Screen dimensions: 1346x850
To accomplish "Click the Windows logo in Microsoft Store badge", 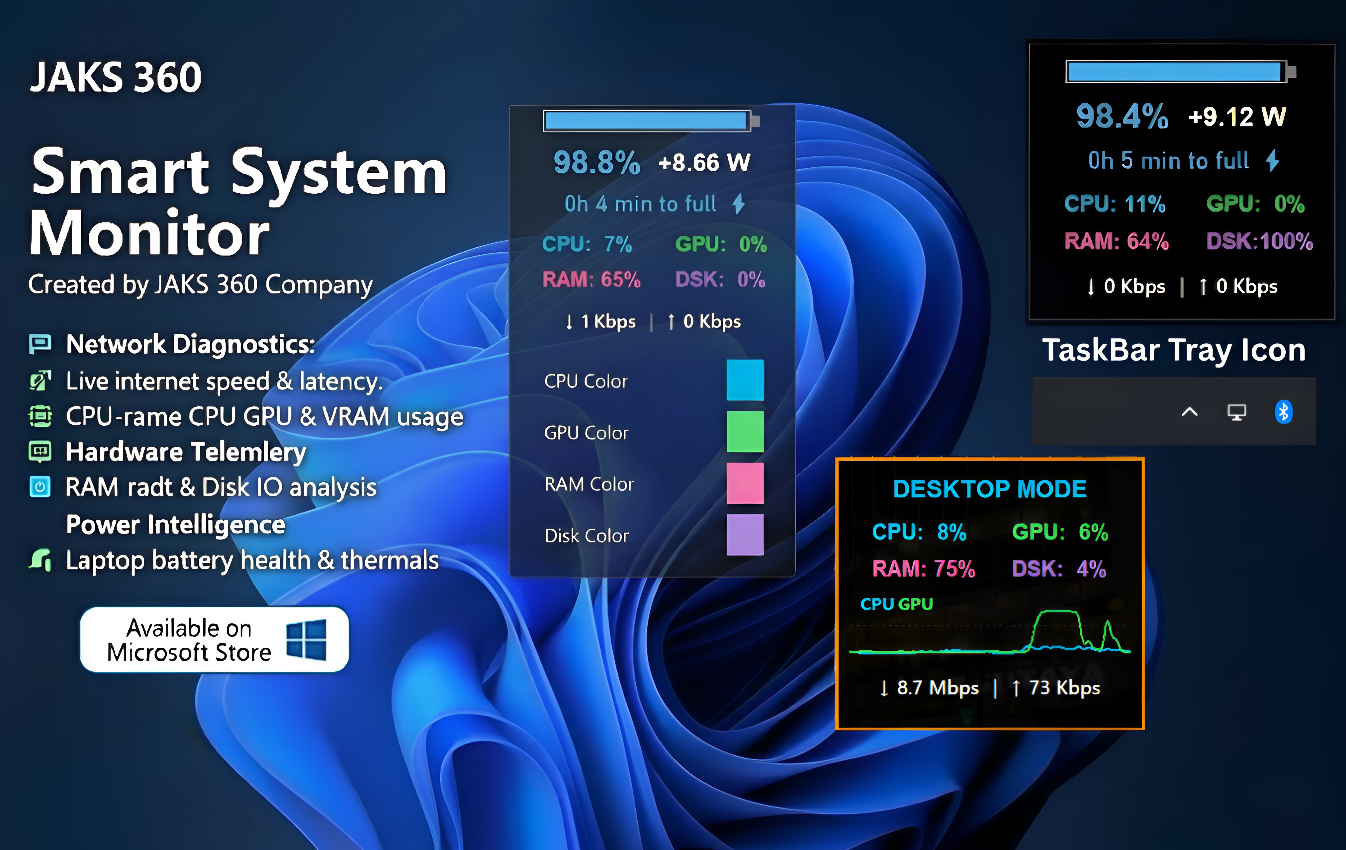I will click(x=306, y=640).
